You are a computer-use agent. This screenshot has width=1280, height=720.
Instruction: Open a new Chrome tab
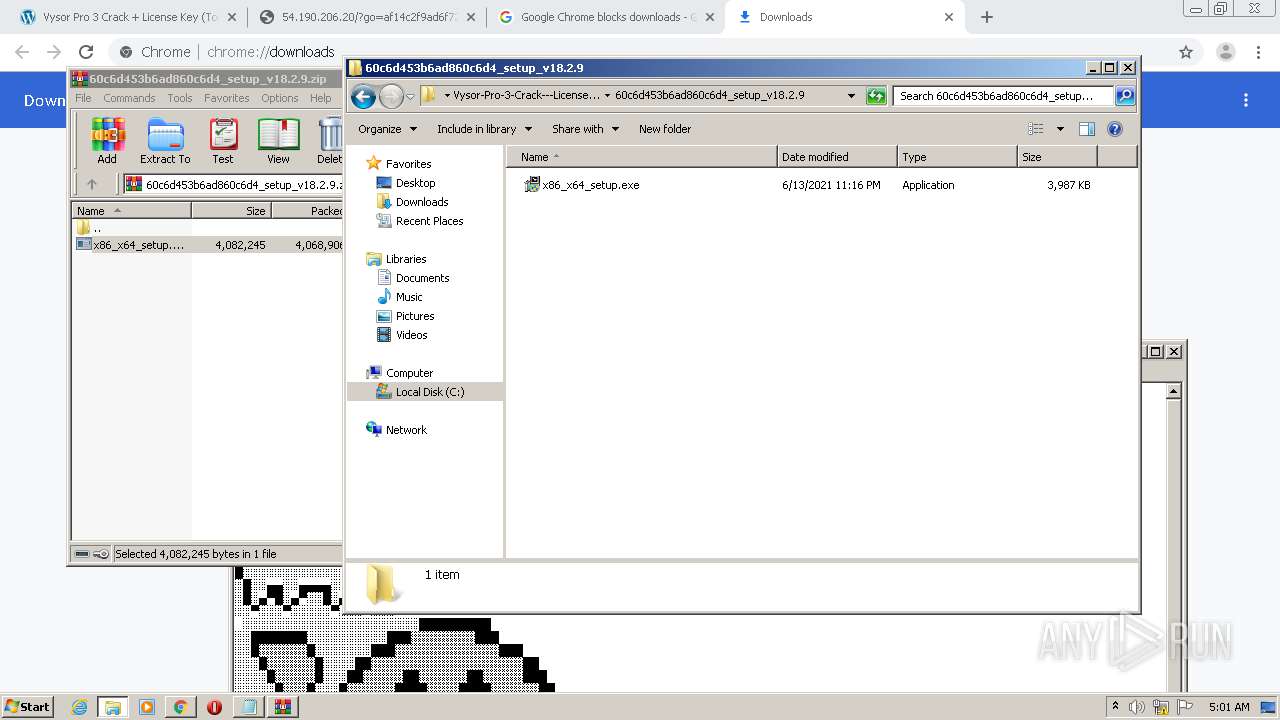(987, 17)
